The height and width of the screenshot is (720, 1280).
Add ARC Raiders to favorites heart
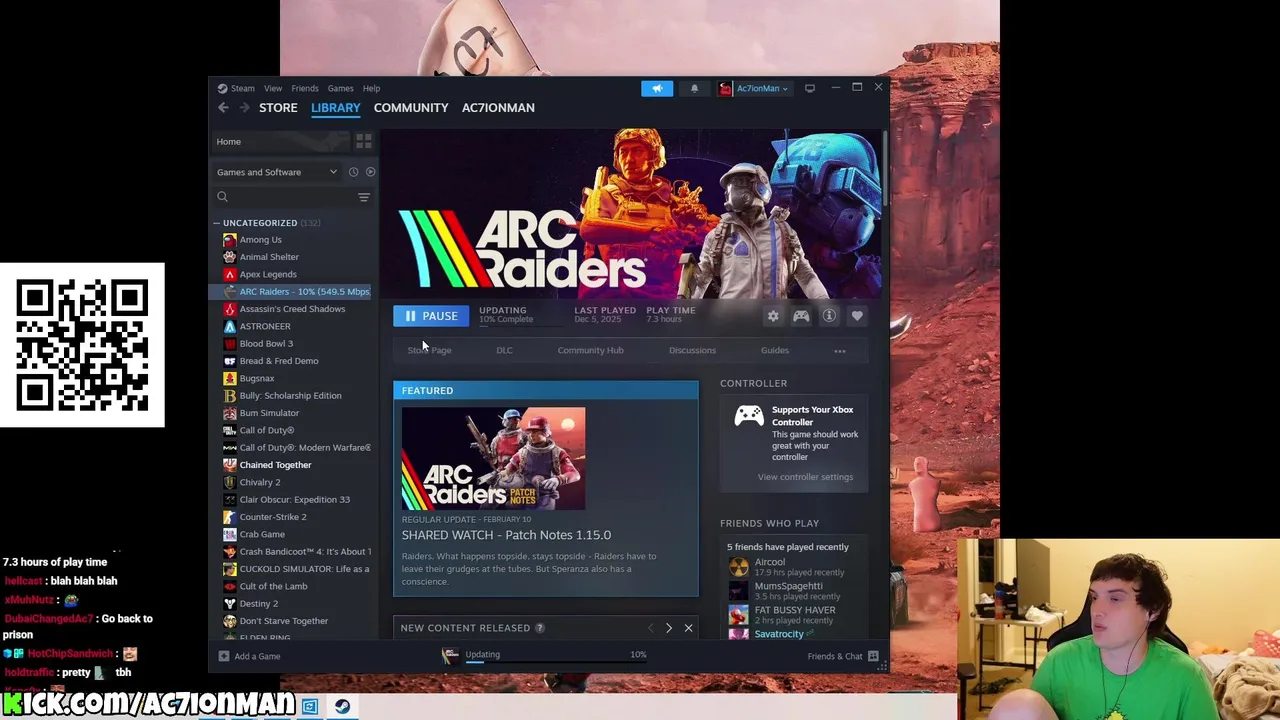pos(857,316)
